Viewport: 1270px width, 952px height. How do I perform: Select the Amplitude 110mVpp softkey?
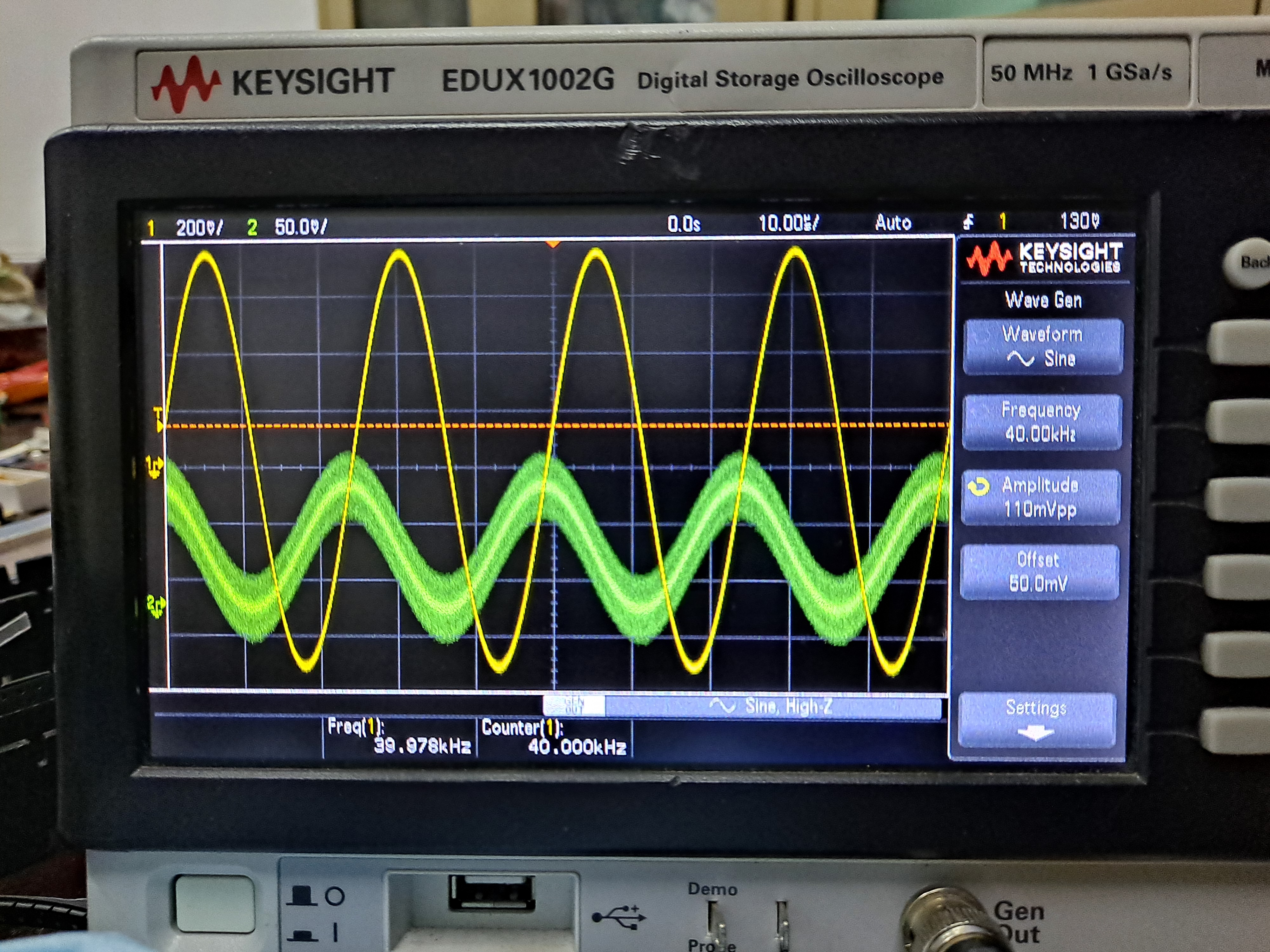(x=1040, y=497)
